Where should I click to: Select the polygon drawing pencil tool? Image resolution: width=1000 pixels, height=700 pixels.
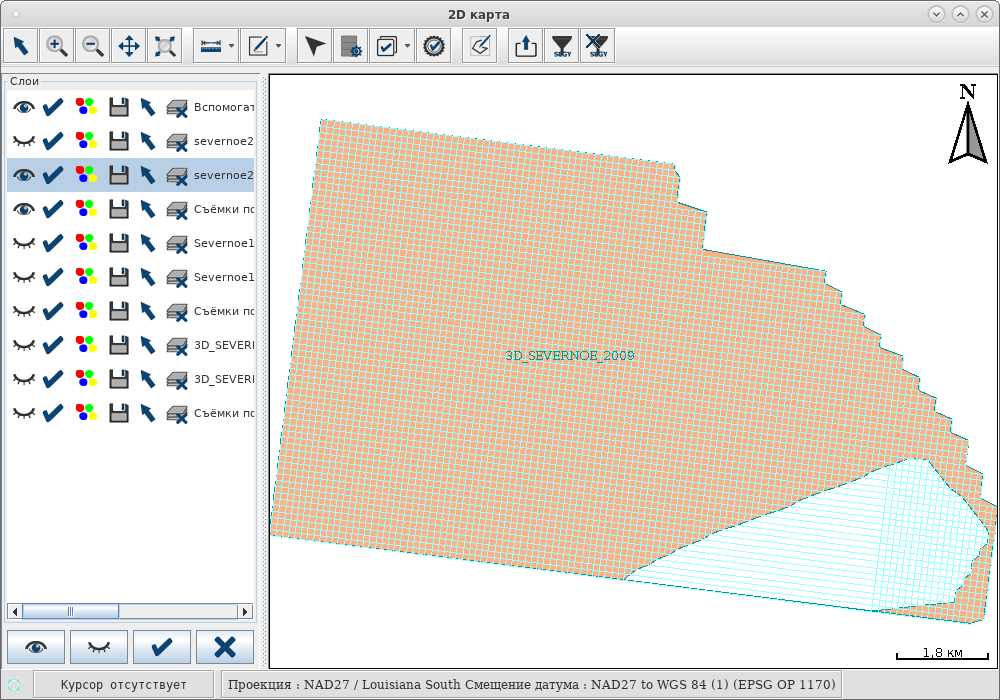(480, 46)
